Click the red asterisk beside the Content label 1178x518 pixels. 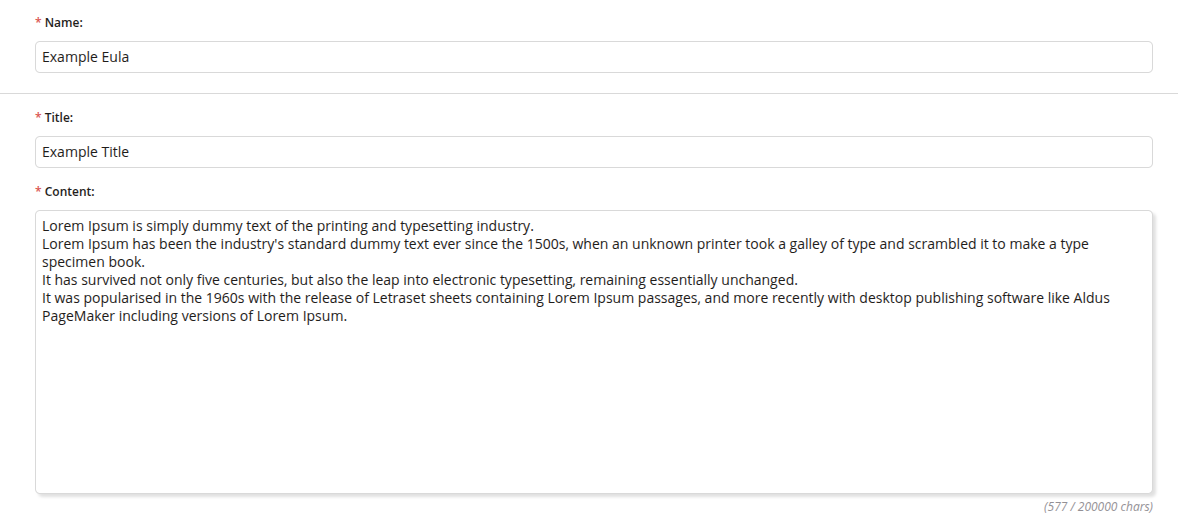coord(38,191)
